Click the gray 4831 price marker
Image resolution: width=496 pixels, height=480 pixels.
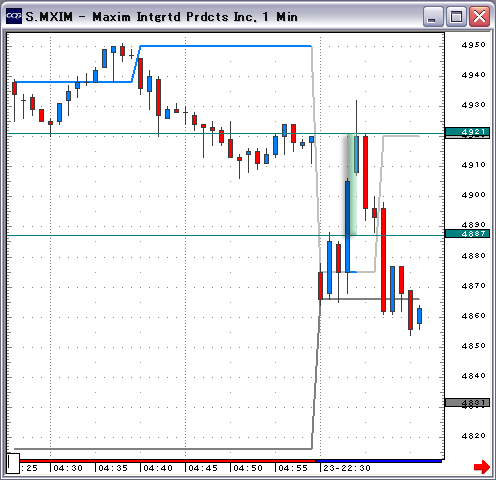coord(467,403)
